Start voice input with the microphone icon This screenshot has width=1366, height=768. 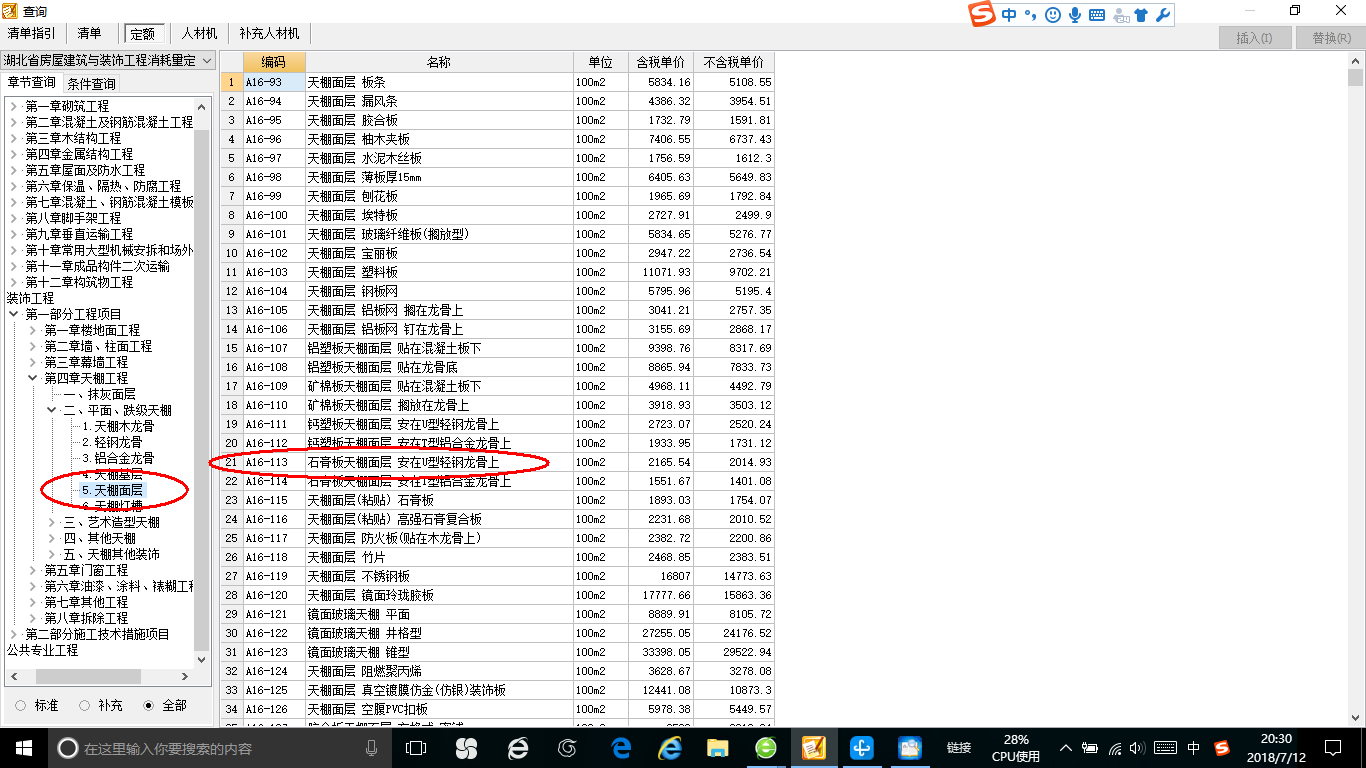coord(1075,15)
